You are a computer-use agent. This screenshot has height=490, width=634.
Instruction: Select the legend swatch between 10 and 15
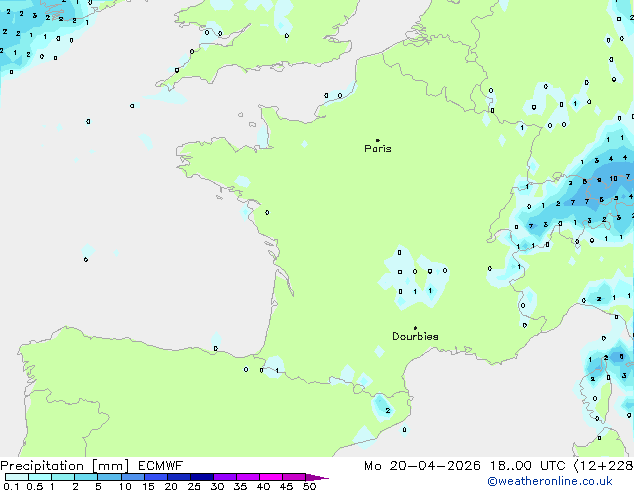(134, 478)
